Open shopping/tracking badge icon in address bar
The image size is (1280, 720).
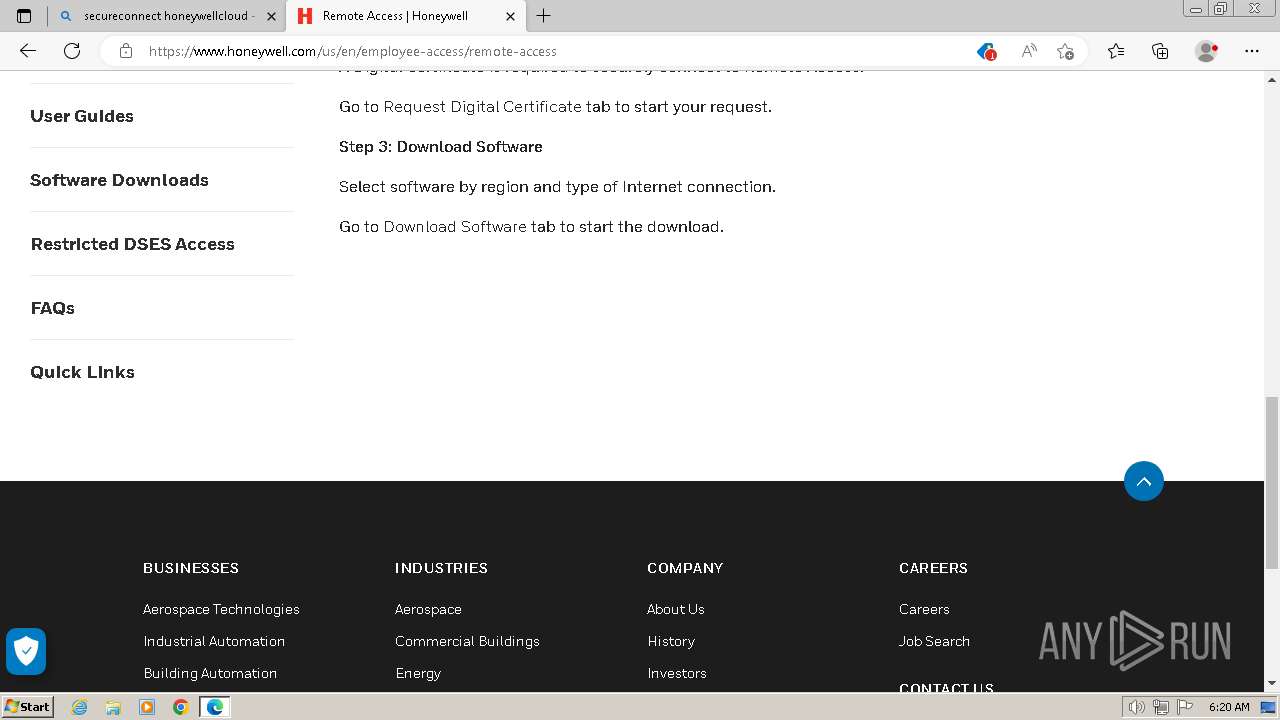(986, 51)
